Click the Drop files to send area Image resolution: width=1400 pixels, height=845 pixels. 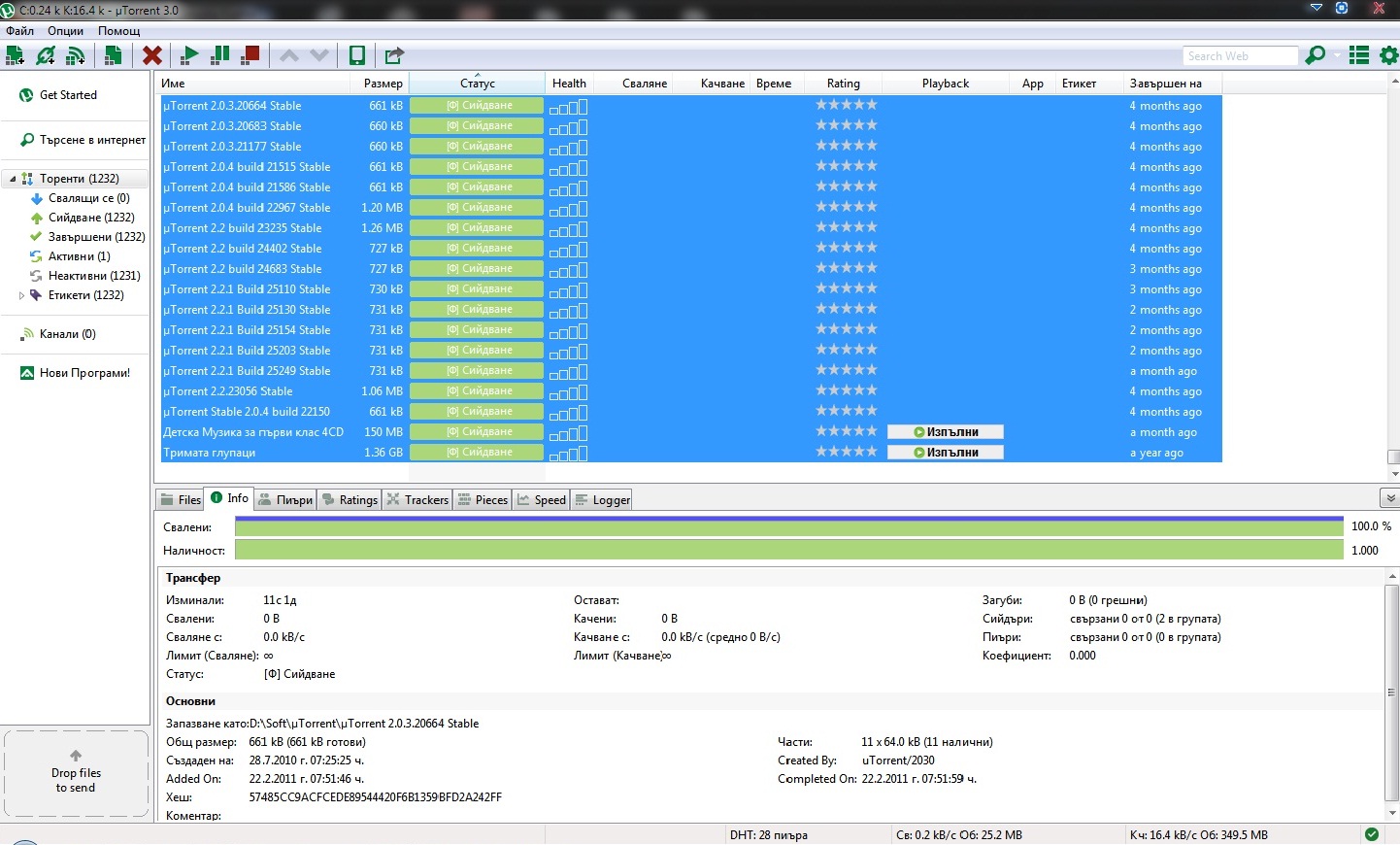(x=77, y=774)
